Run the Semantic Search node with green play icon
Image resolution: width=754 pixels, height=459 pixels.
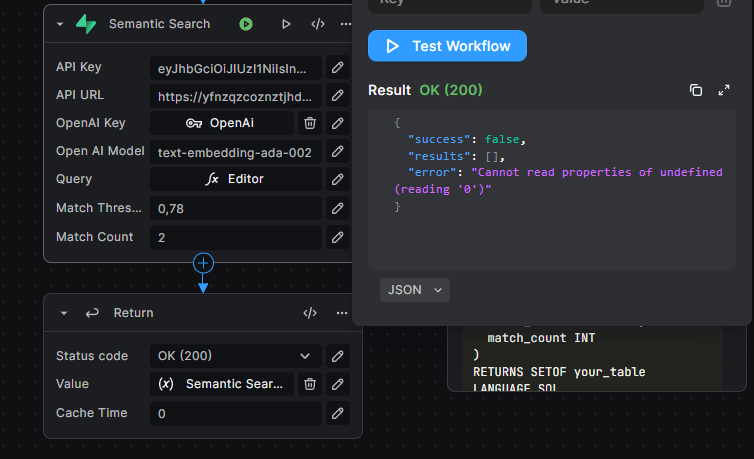246,24
